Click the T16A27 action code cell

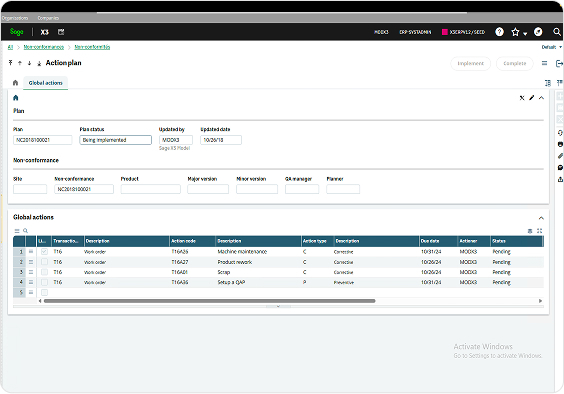coord(192,262)
